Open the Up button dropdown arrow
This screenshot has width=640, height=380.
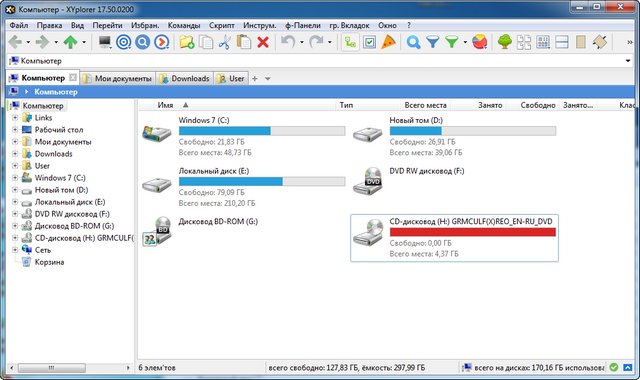click(x=84, y=42)
